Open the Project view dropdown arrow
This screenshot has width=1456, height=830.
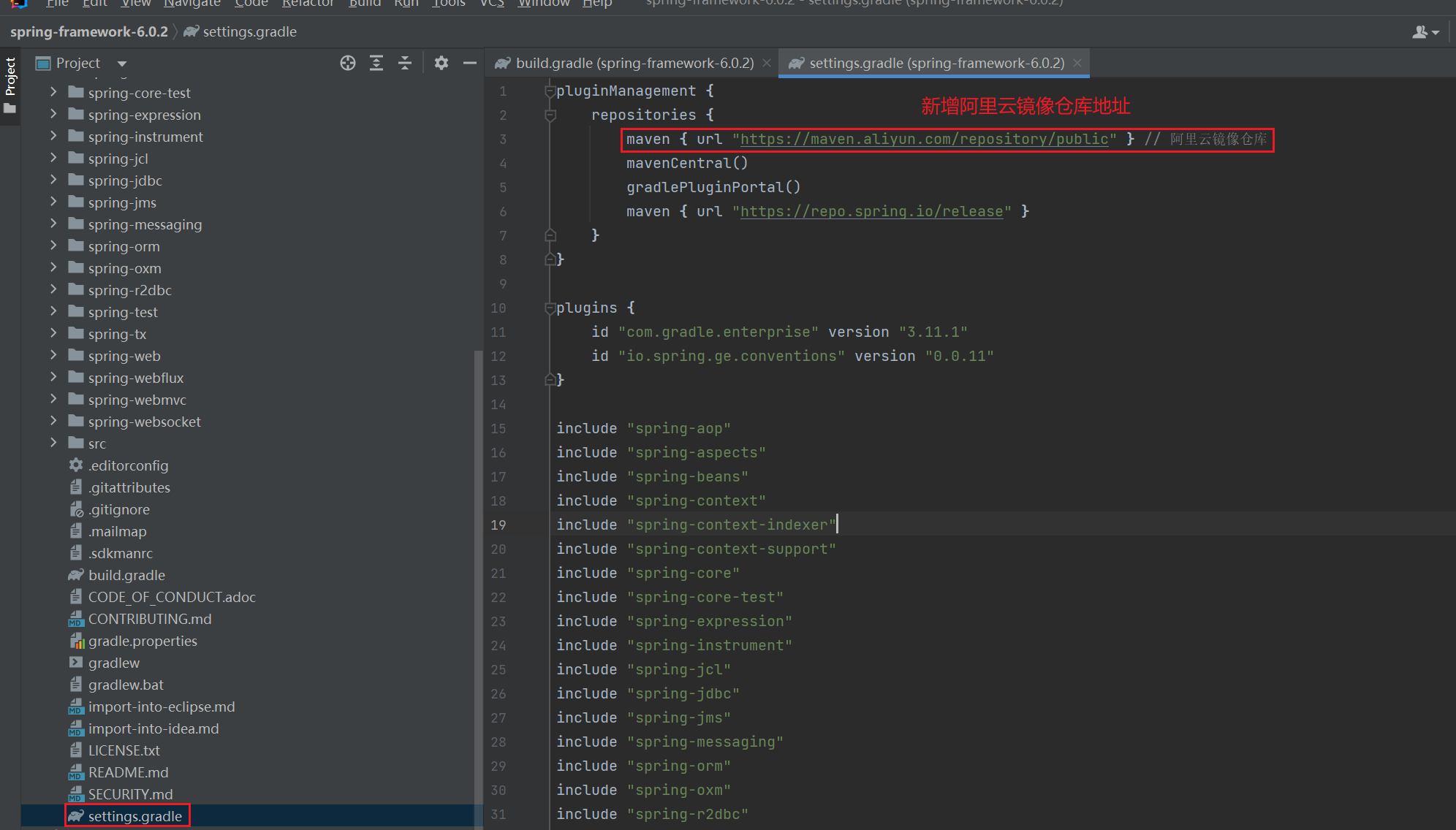click(122, 64)
